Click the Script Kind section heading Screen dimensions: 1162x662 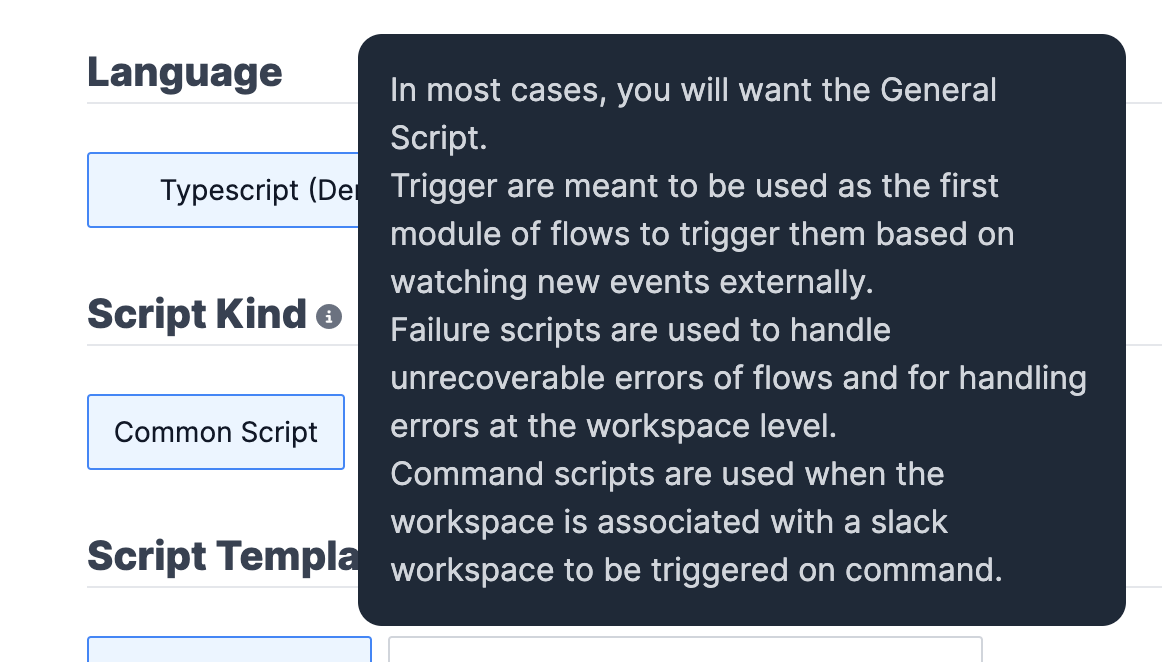pos(195,315)
